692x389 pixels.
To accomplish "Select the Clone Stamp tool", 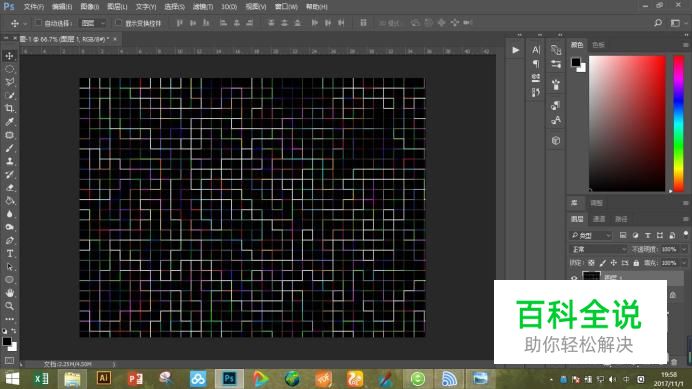I will (9, 161).
